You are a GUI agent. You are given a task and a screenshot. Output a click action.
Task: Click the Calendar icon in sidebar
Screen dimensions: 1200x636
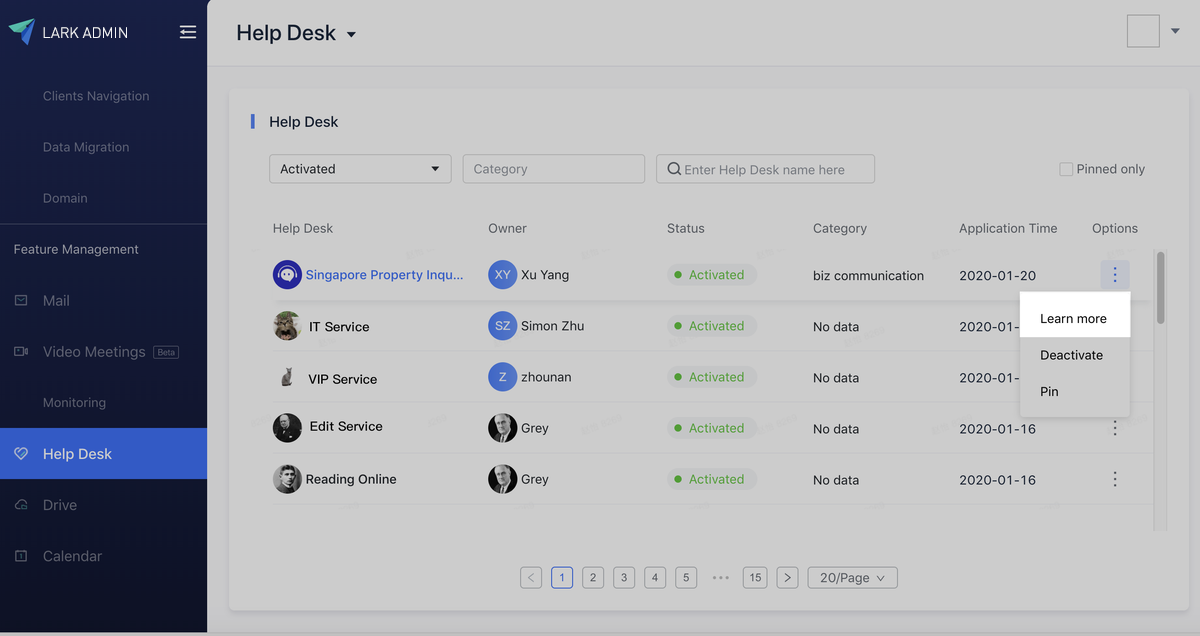pos(21,556)
